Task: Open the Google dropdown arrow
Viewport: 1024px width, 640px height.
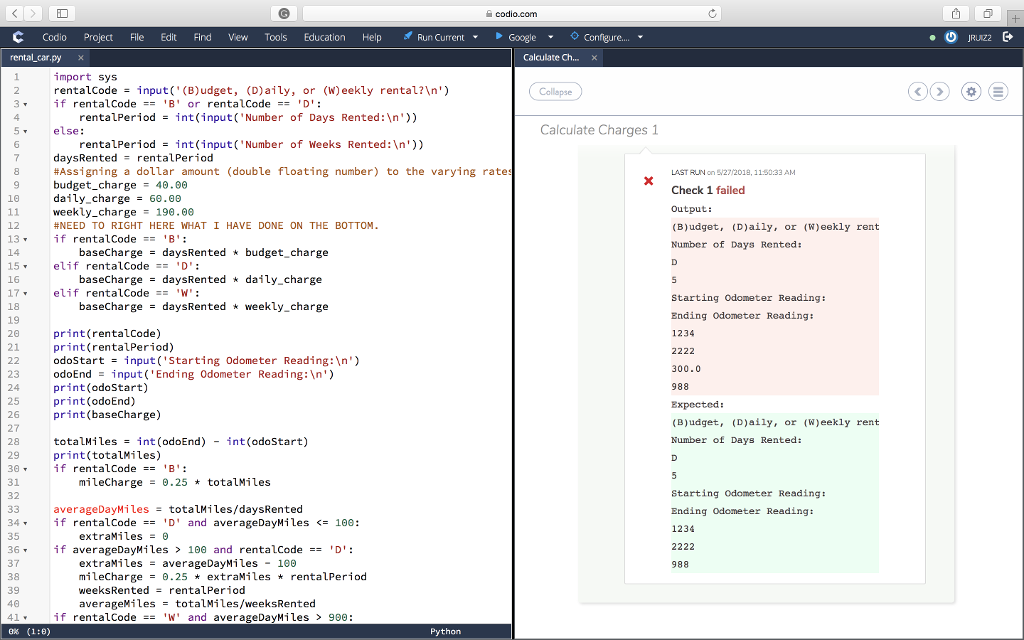Action: pyautogui.click(x=551, y=37)
